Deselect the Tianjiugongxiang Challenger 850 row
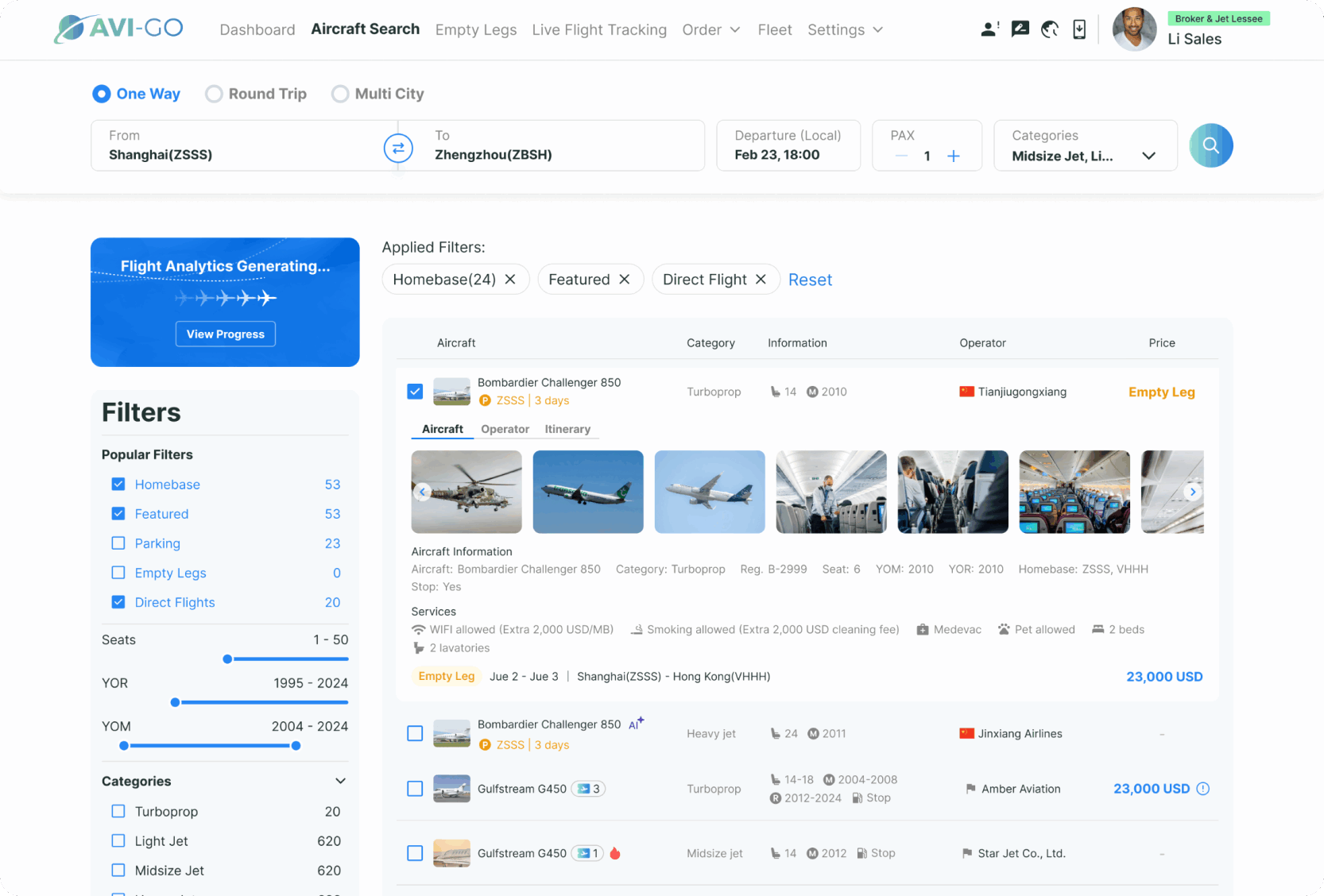This screenshot has height=896, width=1324. coord(415,392)
